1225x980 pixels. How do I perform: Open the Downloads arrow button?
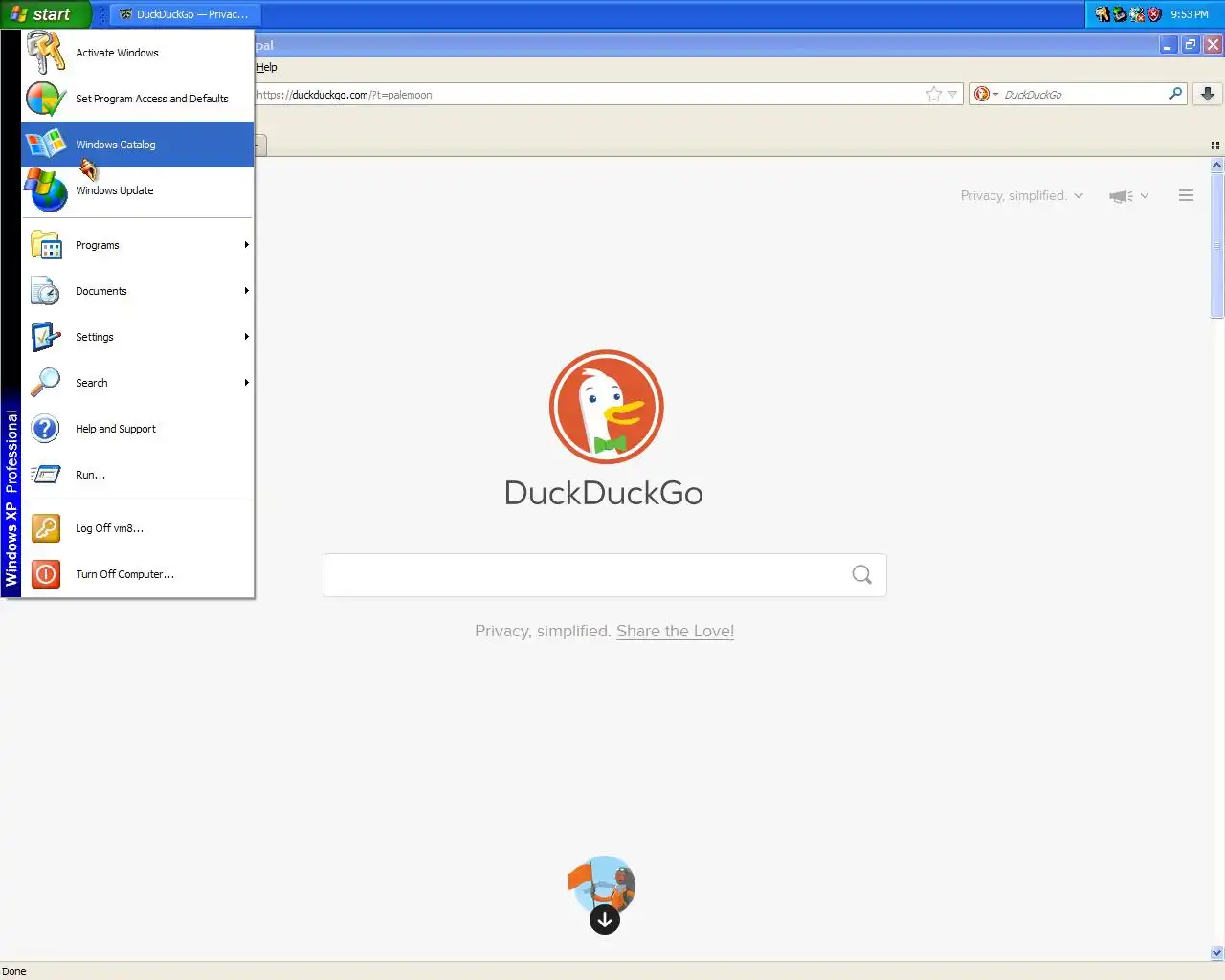point(1208,94)
